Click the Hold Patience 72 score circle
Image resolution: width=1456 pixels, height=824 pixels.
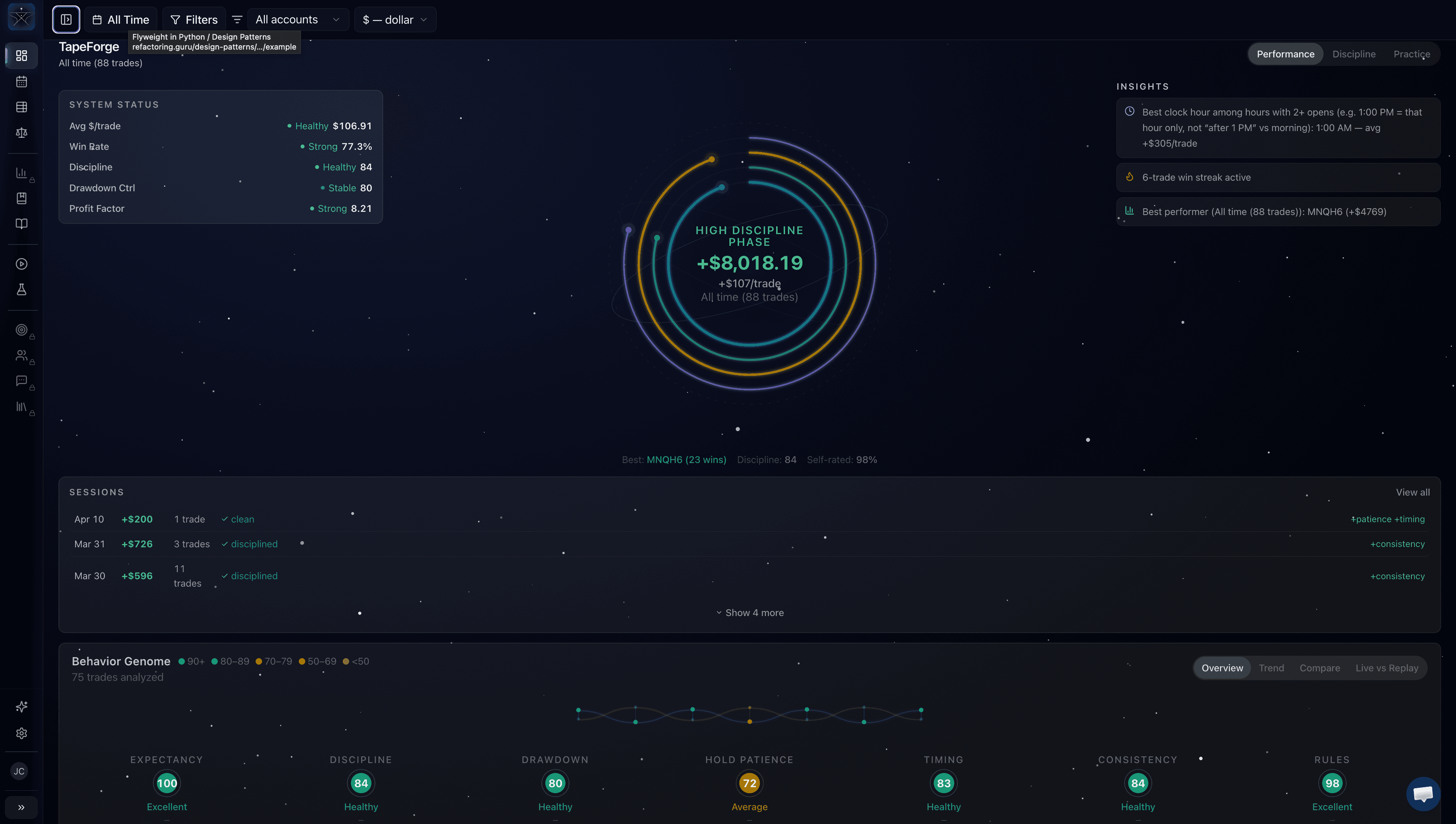tap(750, 783)
